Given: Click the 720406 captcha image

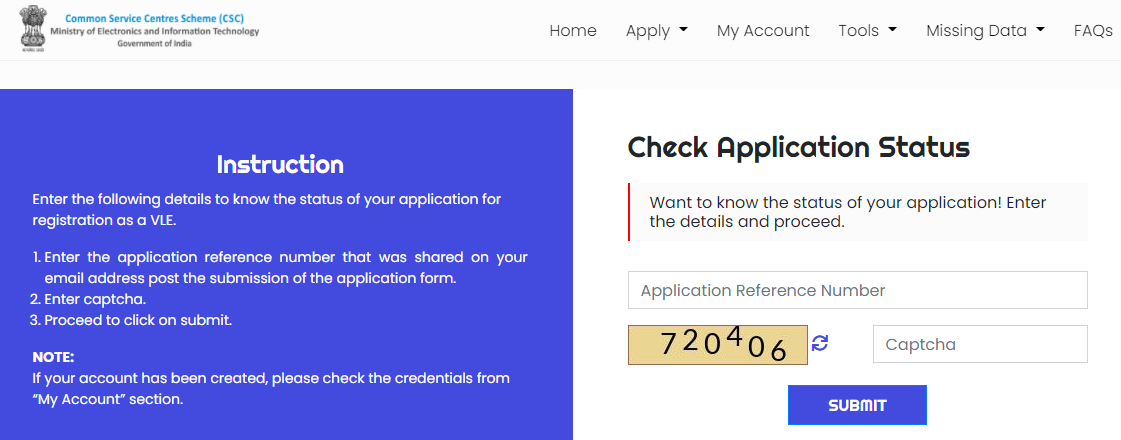Looking at the screenshot, I should click(717, 344).
